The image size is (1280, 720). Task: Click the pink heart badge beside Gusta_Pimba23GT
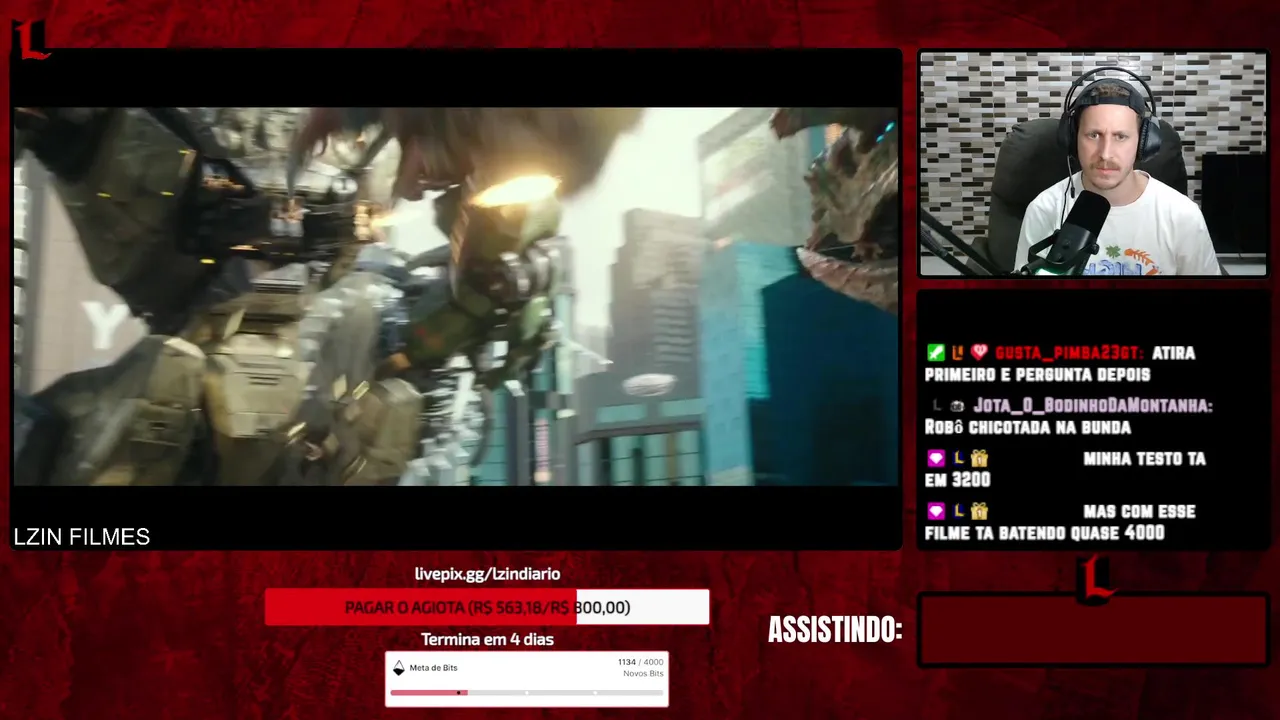[979, 353]
